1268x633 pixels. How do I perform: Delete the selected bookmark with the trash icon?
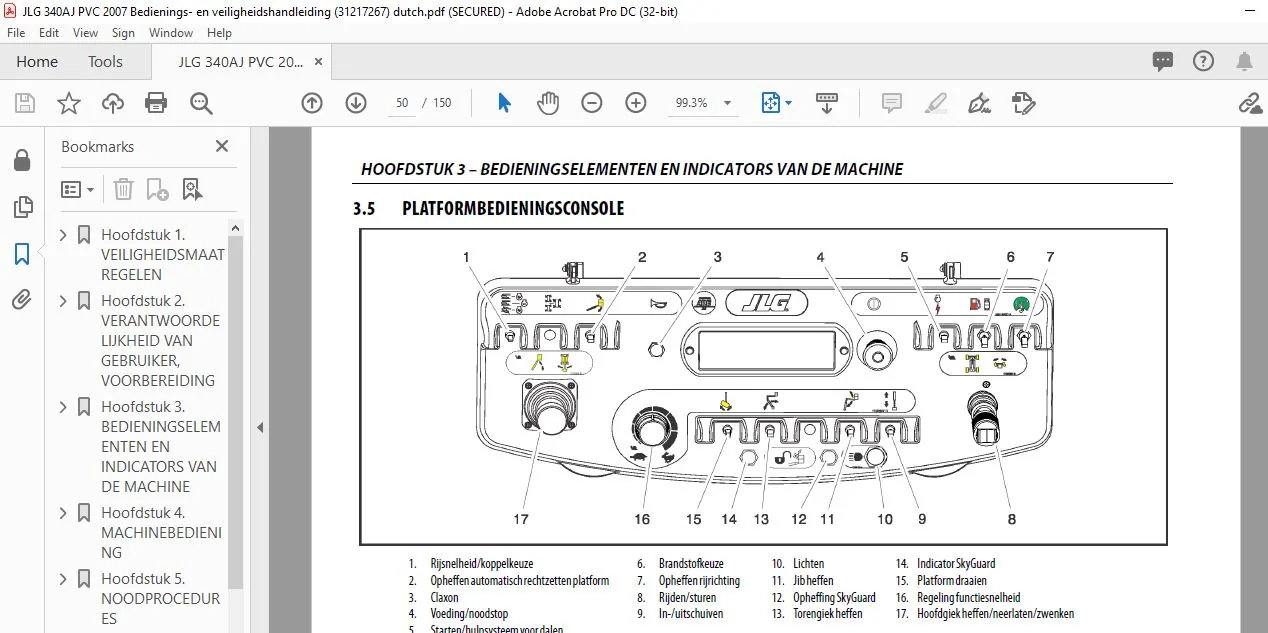[x=123, y=189]
